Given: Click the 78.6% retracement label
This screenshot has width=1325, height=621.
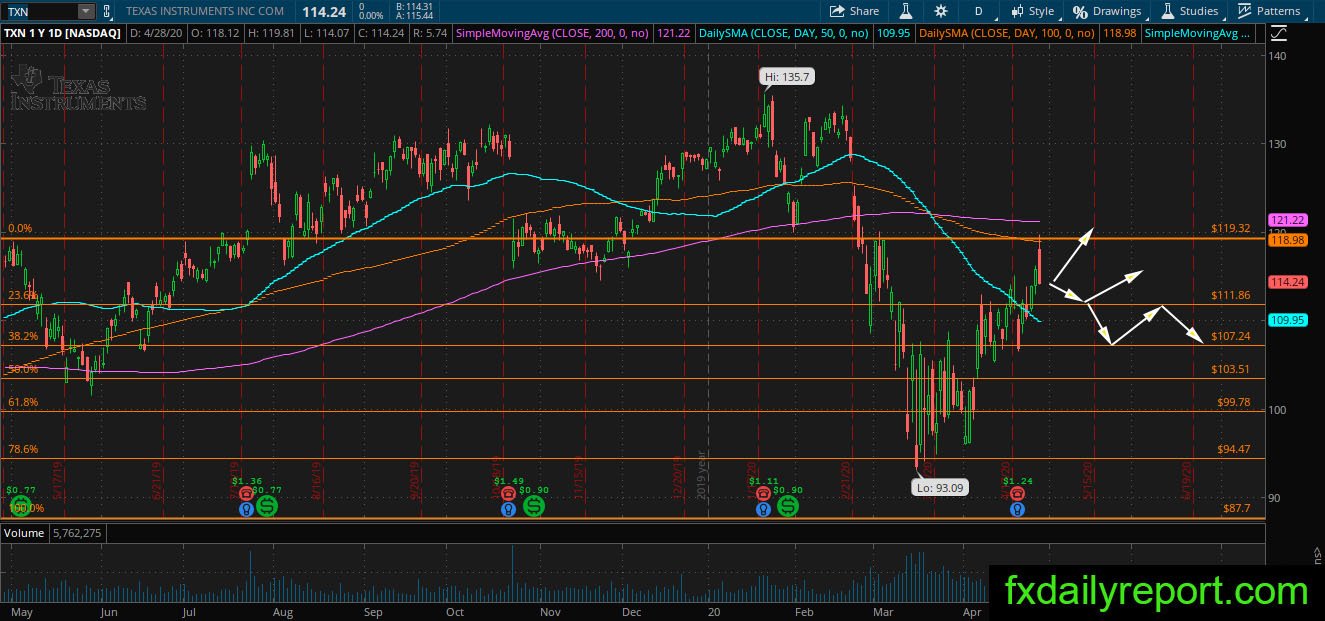Looking at the screenshot, I should coord(22,449).
